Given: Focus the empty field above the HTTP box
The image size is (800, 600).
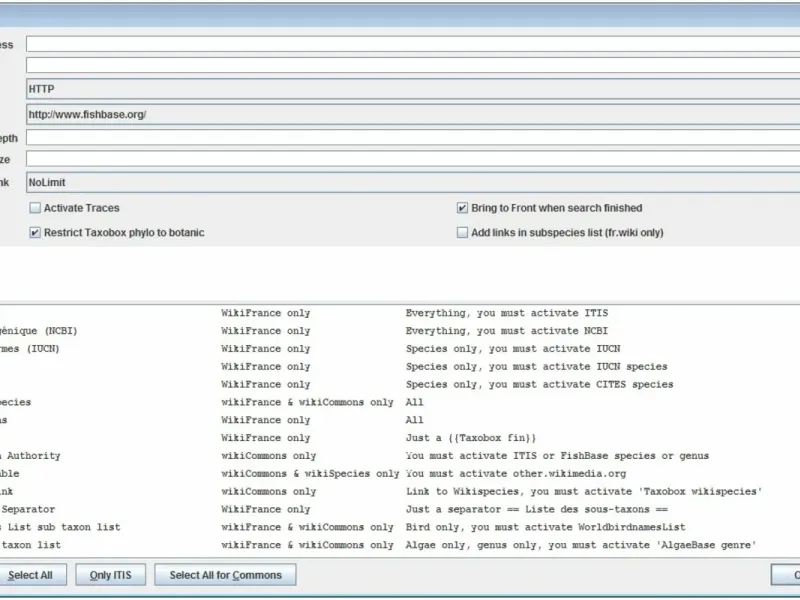Looking at the screenshot, I should click(413, 65).
